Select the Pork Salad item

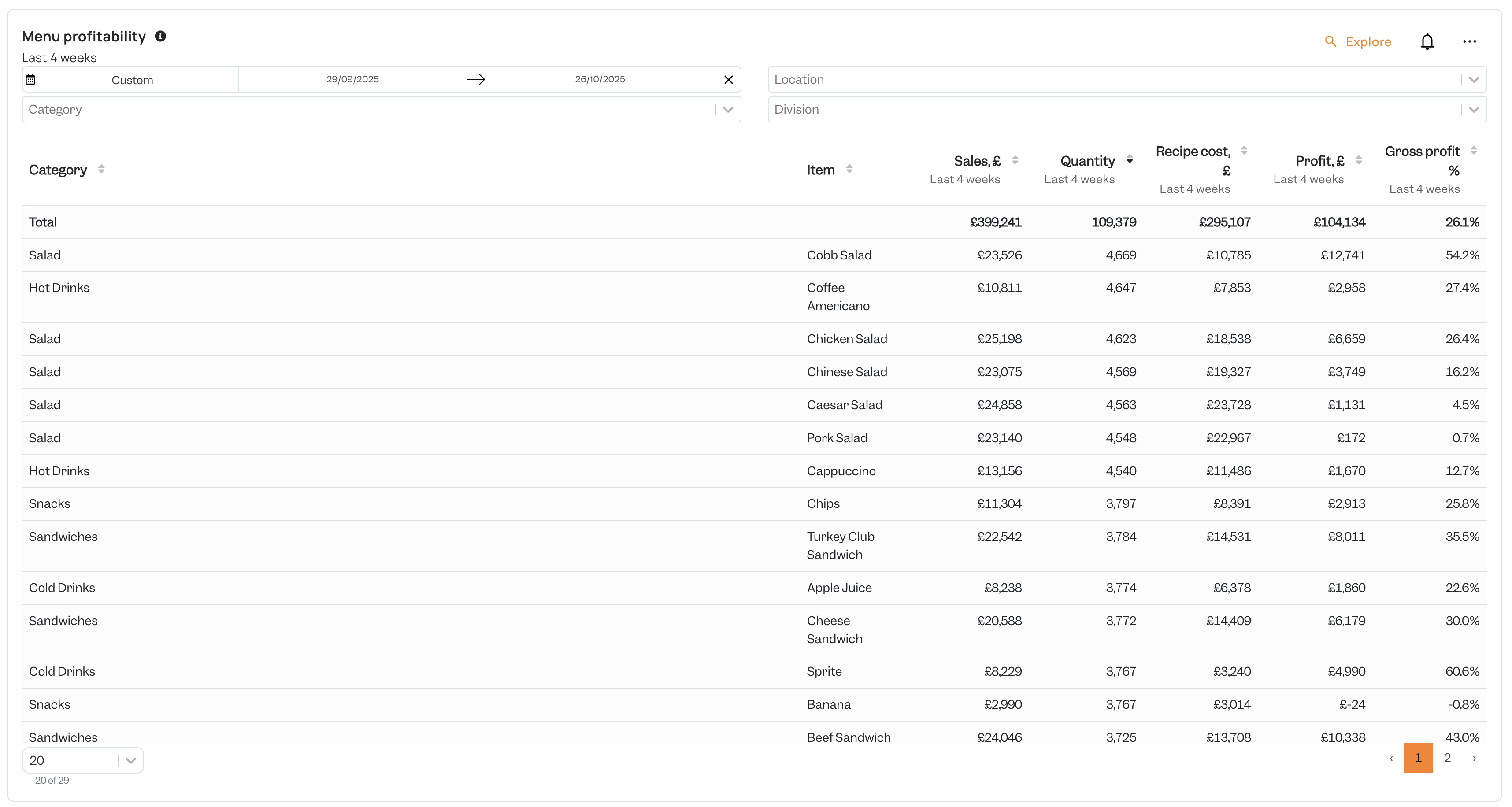pyautogui.click(x=837, y=438)
